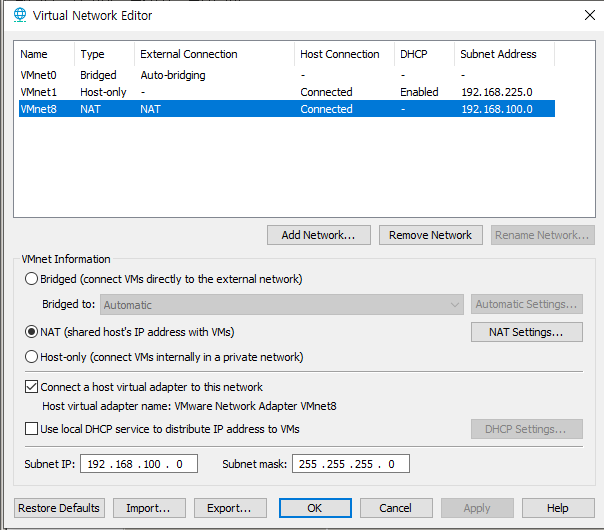604x530 pixels.
Task: Open NAT Settings
Action: (x=527, y=332)
